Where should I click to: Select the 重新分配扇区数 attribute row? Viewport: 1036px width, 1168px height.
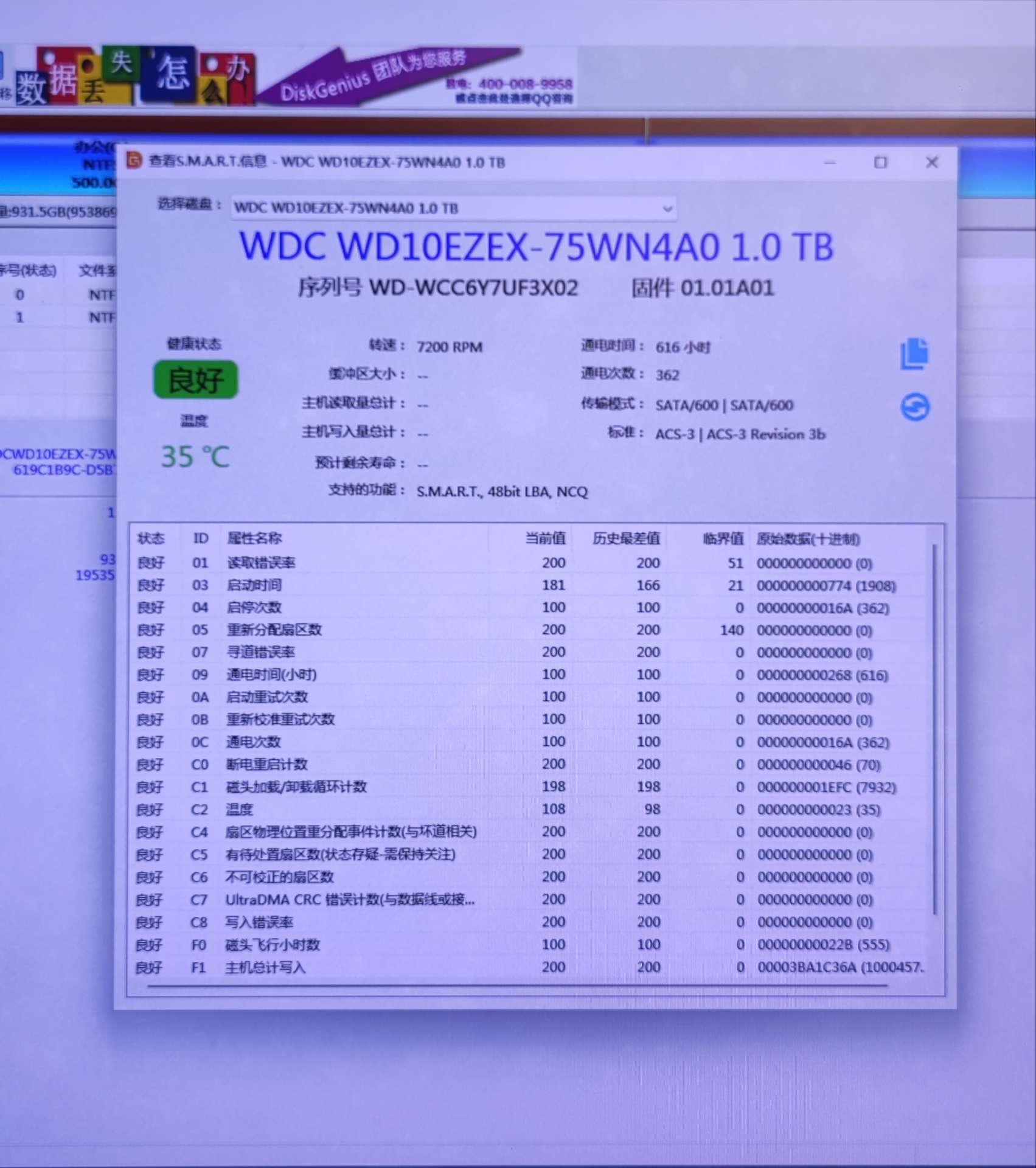coord(530,630)
